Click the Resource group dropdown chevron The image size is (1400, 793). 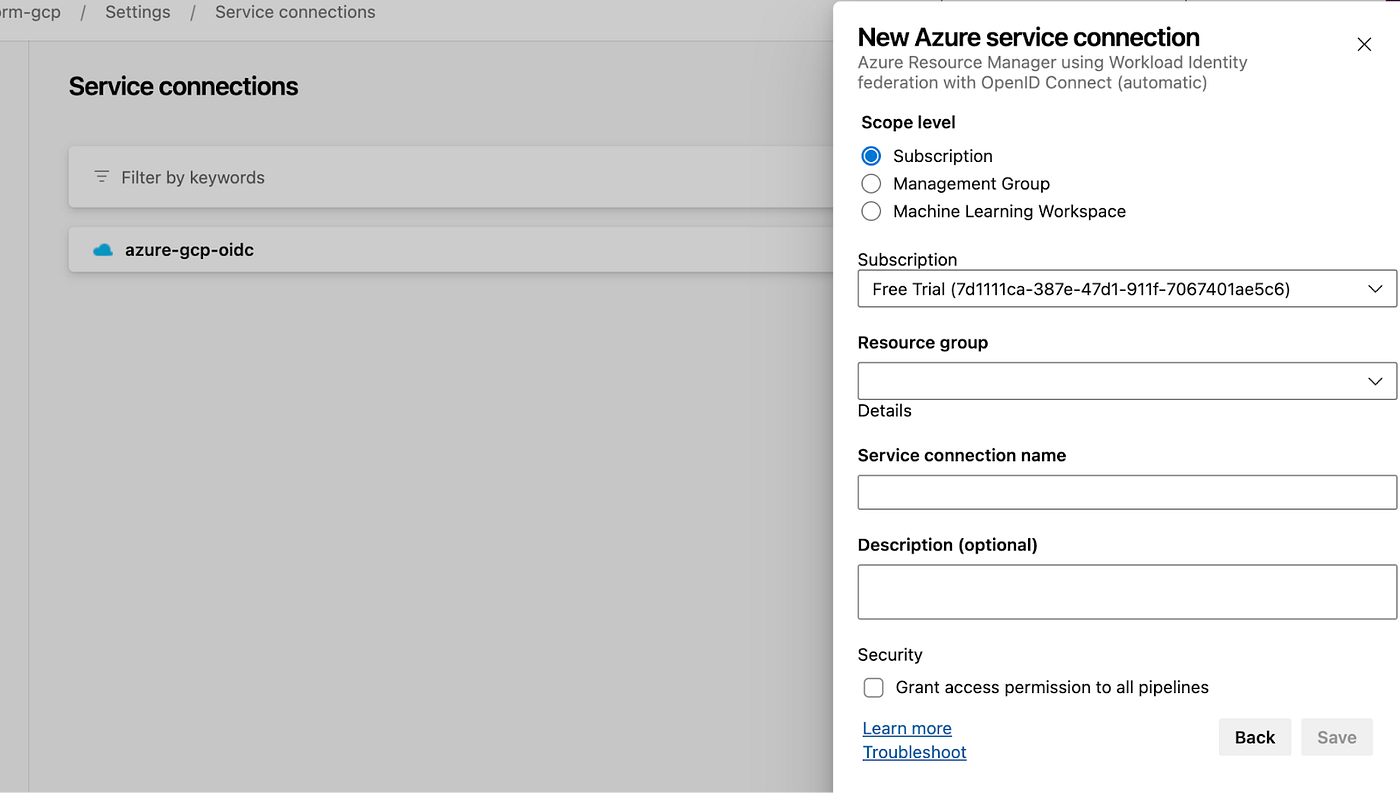click(1375, 381)
